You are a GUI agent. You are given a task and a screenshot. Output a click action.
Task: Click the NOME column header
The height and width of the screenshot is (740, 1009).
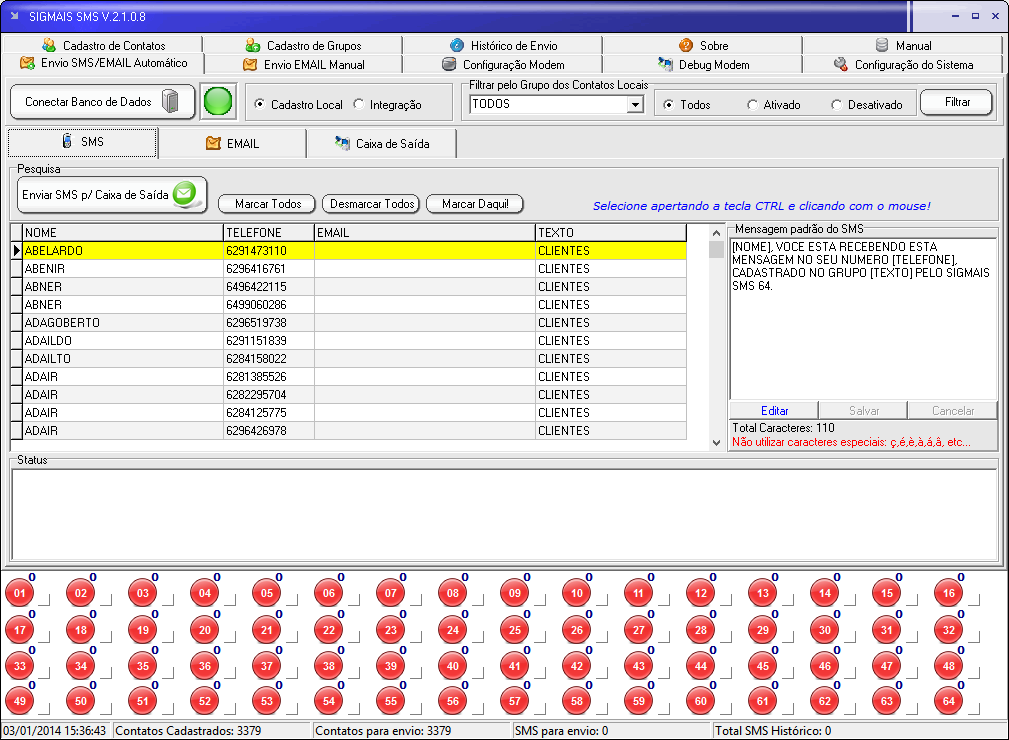tap(122, 232)
